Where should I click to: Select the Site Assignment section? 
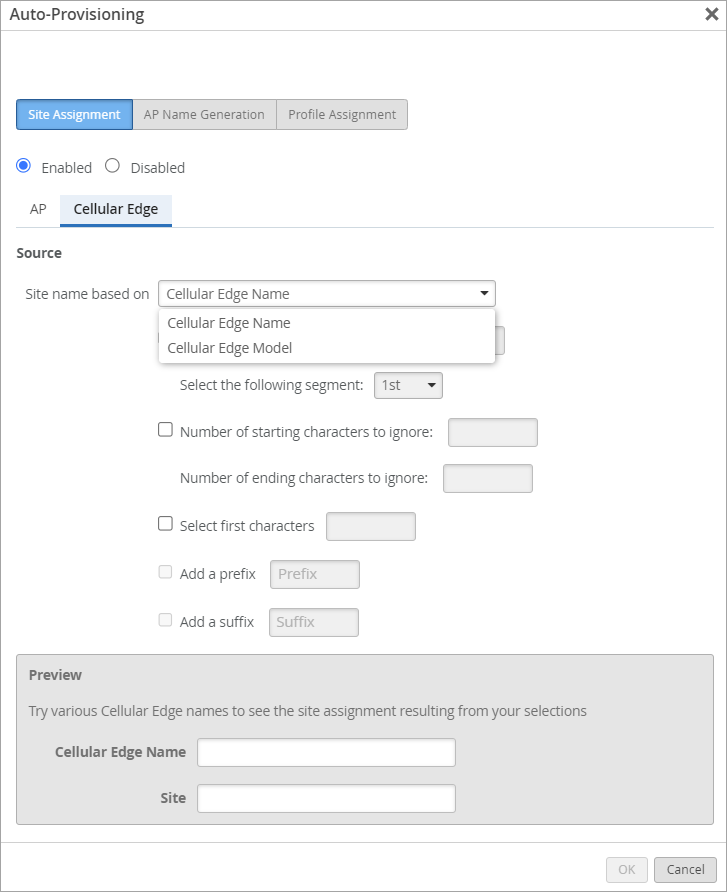click(x=74, y=114)
